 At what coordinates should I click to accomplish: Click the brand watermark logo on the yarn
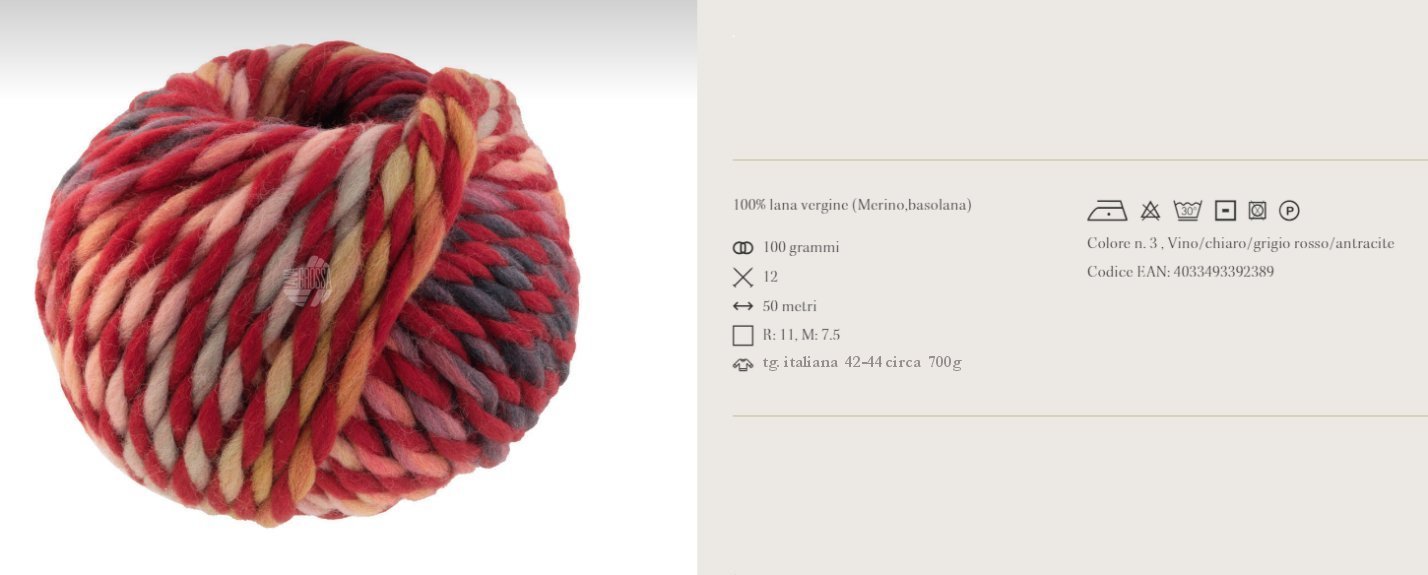[x=307, y=280]
